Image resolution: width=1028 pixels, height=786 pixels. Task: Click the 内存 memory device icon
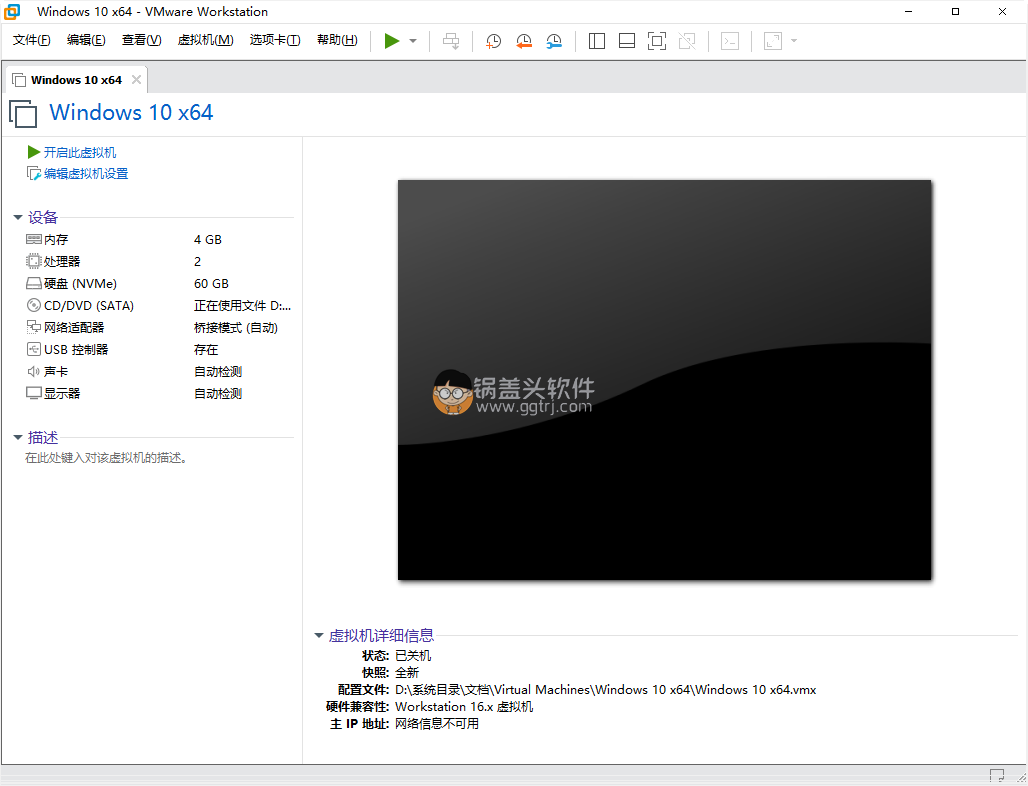coord(33,239)
